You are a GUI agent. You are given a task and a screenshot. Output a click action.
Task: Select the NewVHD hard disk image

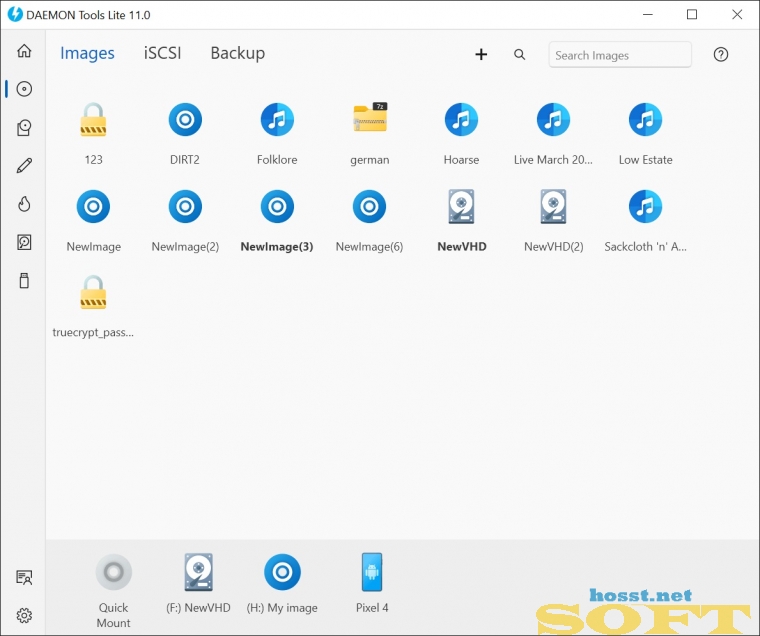(461, 207)
